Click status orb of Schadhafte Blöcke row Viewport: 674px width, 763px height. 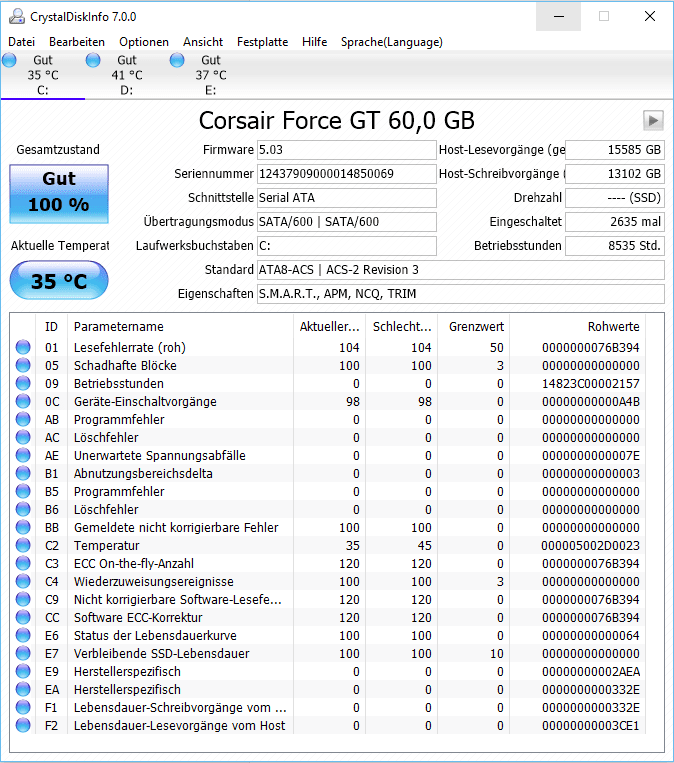click(x=23, y=365)
